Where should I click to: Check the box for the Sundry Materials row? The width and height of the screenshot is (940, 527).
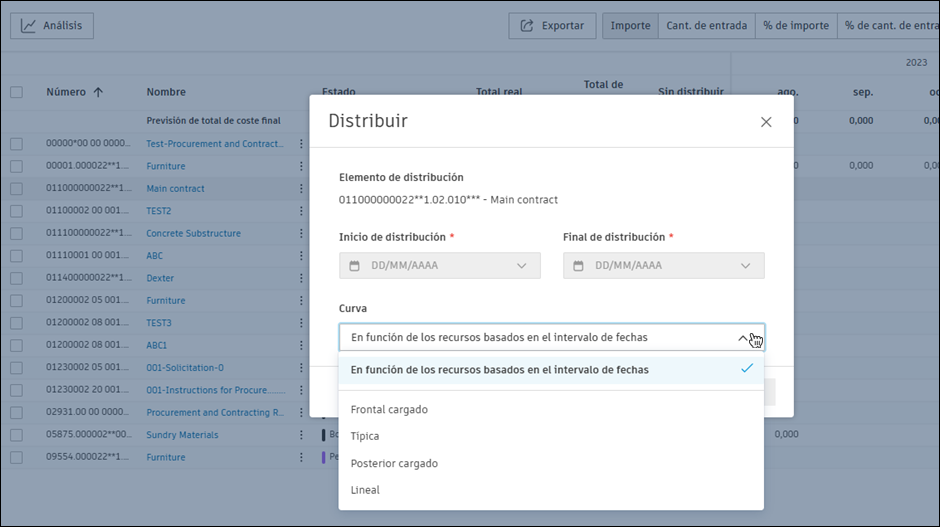coord(16,435)
